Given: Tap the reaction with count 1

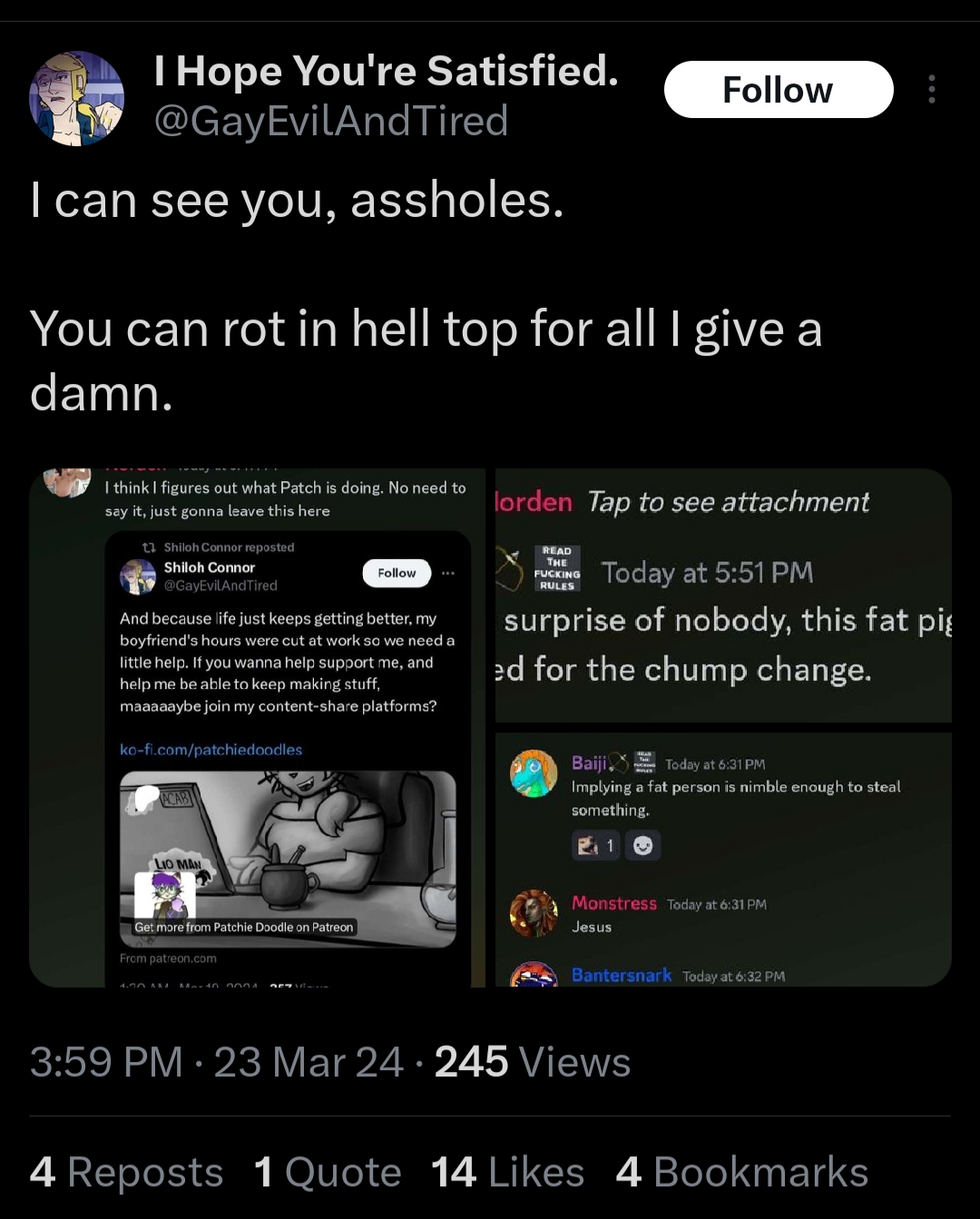Looking at the screenshot, I should click(x=596, y=845).
